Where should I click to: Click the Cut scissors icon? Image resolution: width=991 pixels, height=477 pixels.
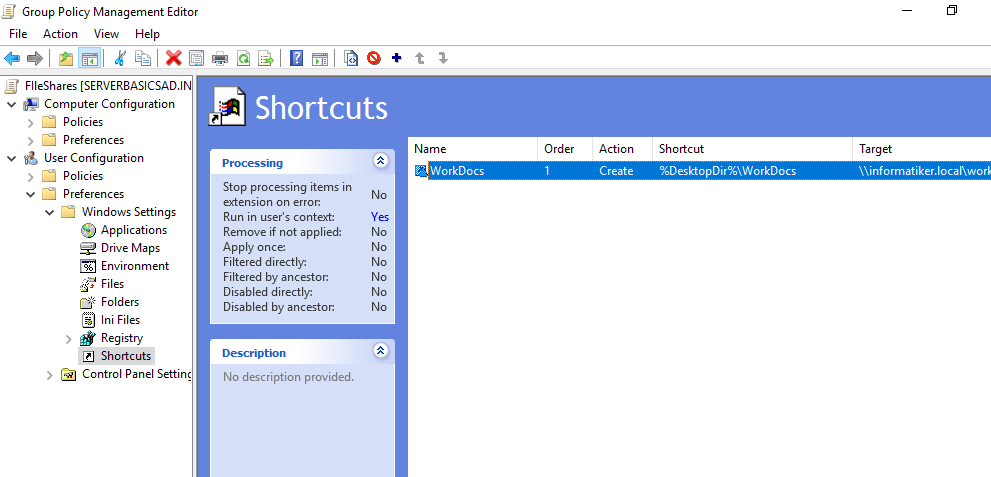click(119, 59)
